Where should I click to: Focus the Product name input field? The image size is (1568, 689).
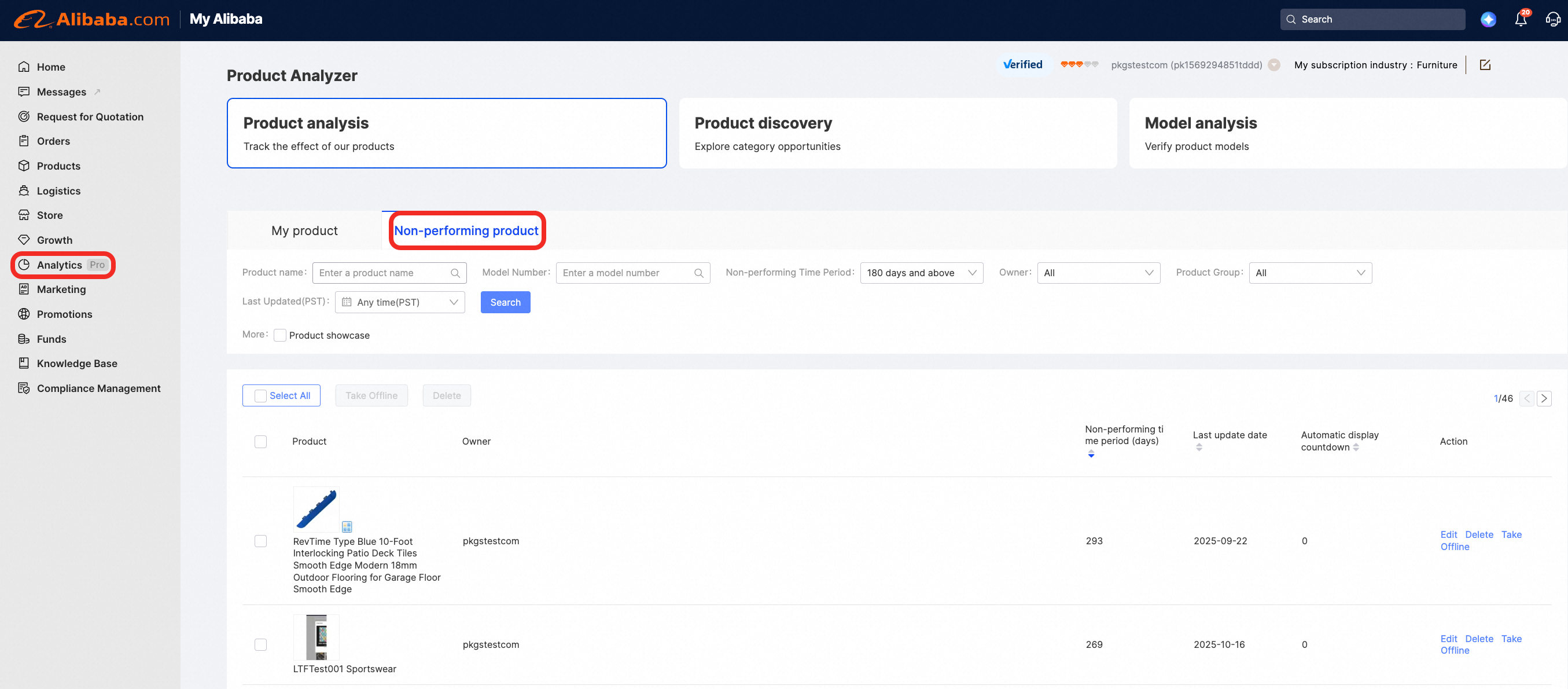(389, 273)
